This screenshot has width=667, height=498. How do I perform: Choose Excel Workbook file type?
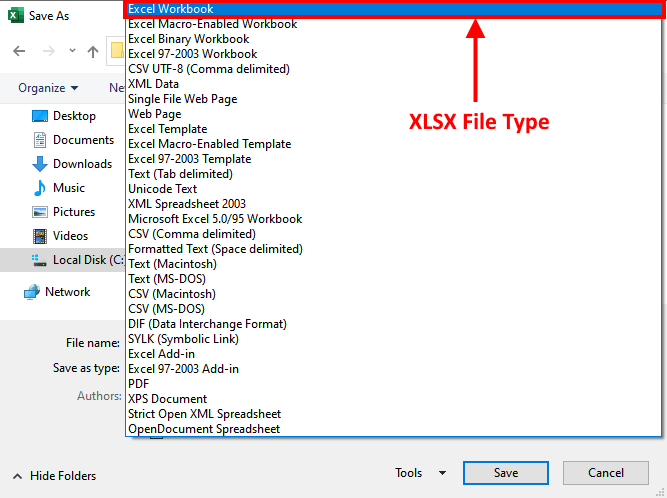[394, 9]
